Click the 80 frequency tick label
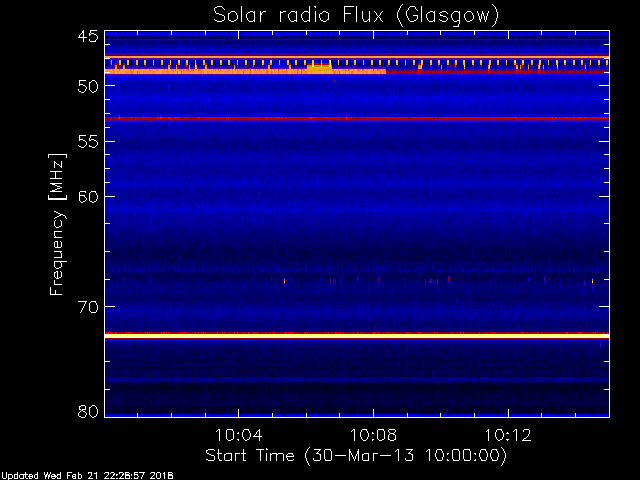 [88, 411]
